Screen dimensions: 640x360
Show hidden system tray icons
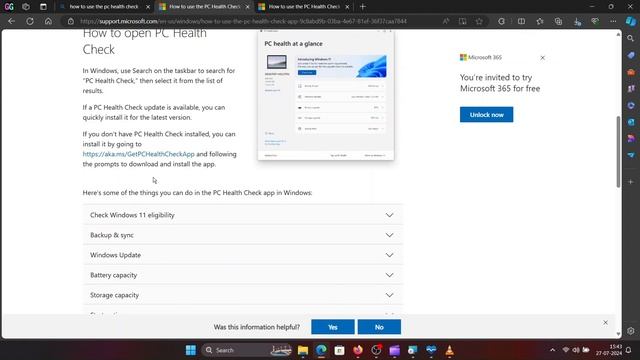[x=552, y=350]
